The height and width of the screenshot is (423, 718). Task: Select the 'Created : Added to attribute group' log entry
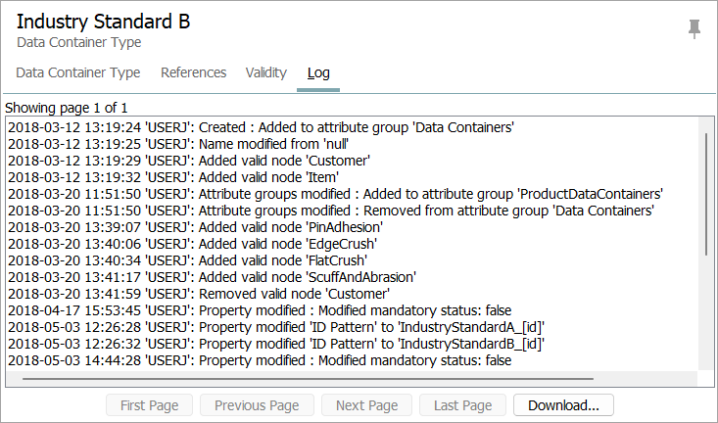tap(261, 127)
